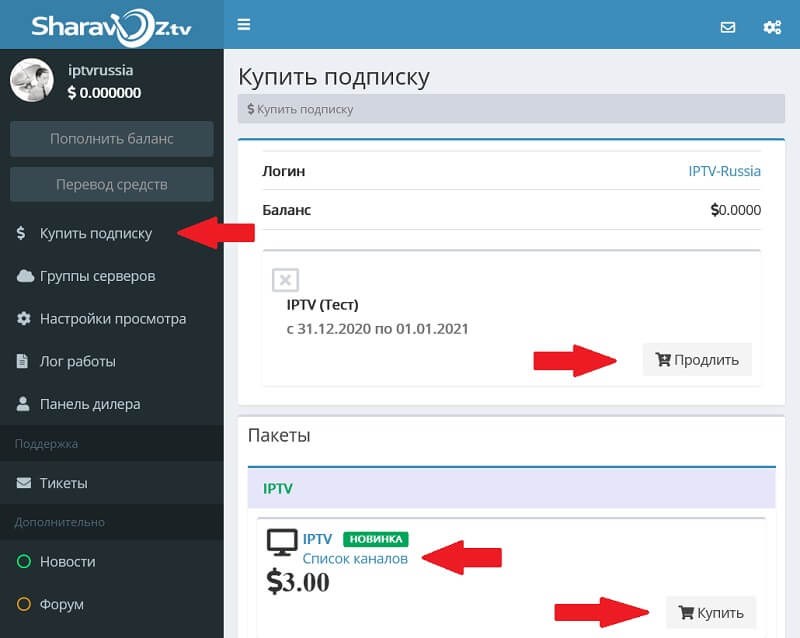Click the Sharavoz.tv logo
The image size is (800, 638).
110,25
